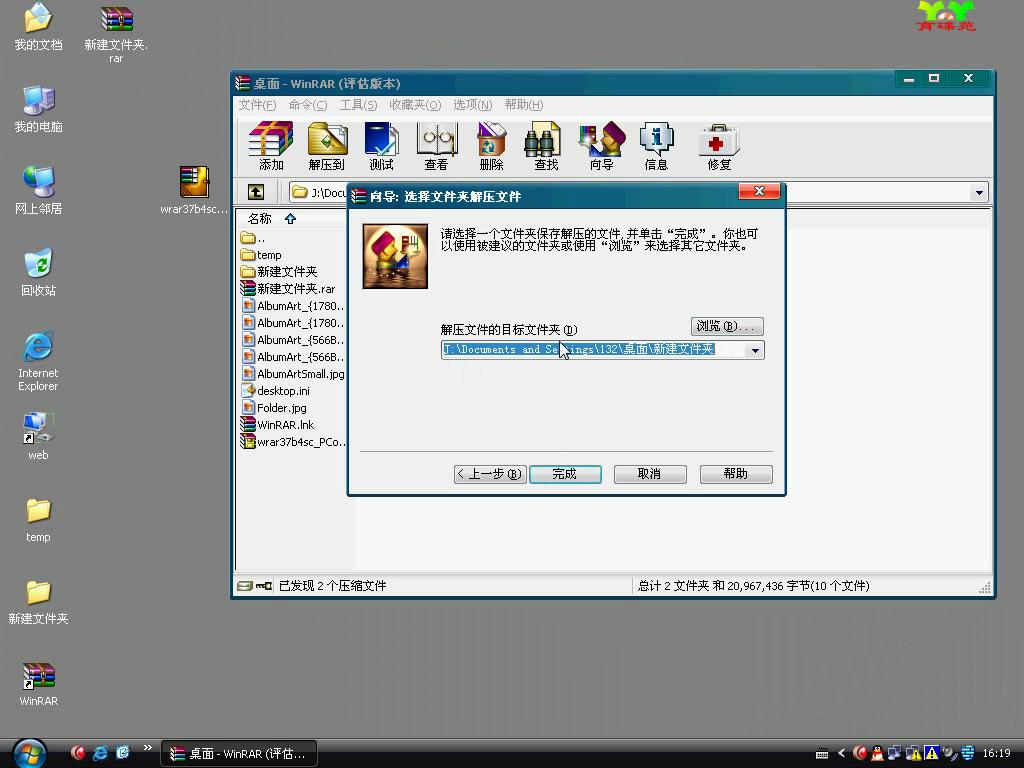Select 新建文件夹.rar in file list
The height and width of the screenshot is (768, 1024).
288,289
